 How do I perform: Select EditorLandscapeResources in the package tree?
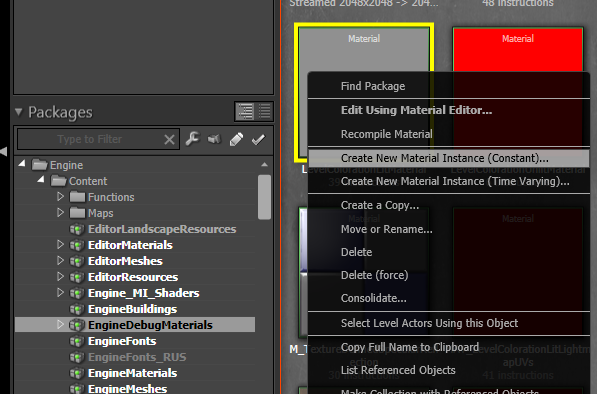tap(162, 229)
